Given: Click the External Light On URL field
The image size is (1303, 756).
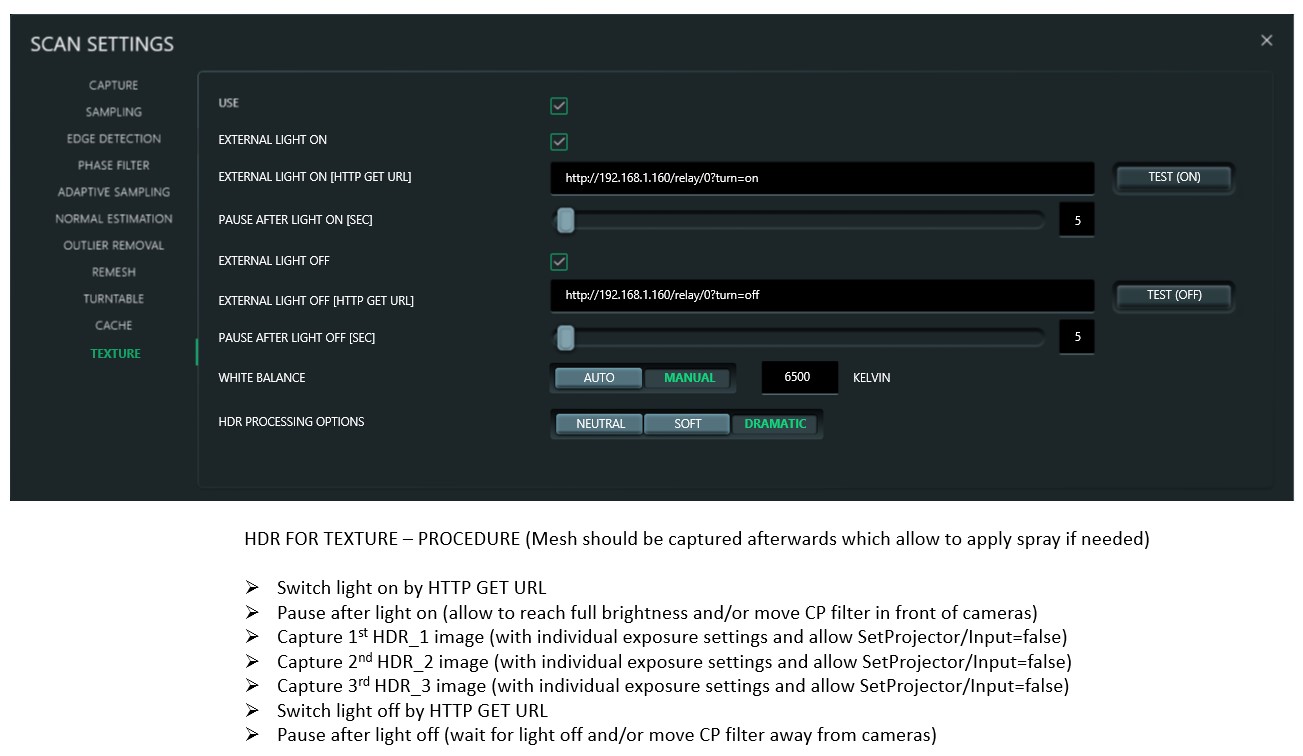Looking at the screenshot, I should [x=821, y=178].
